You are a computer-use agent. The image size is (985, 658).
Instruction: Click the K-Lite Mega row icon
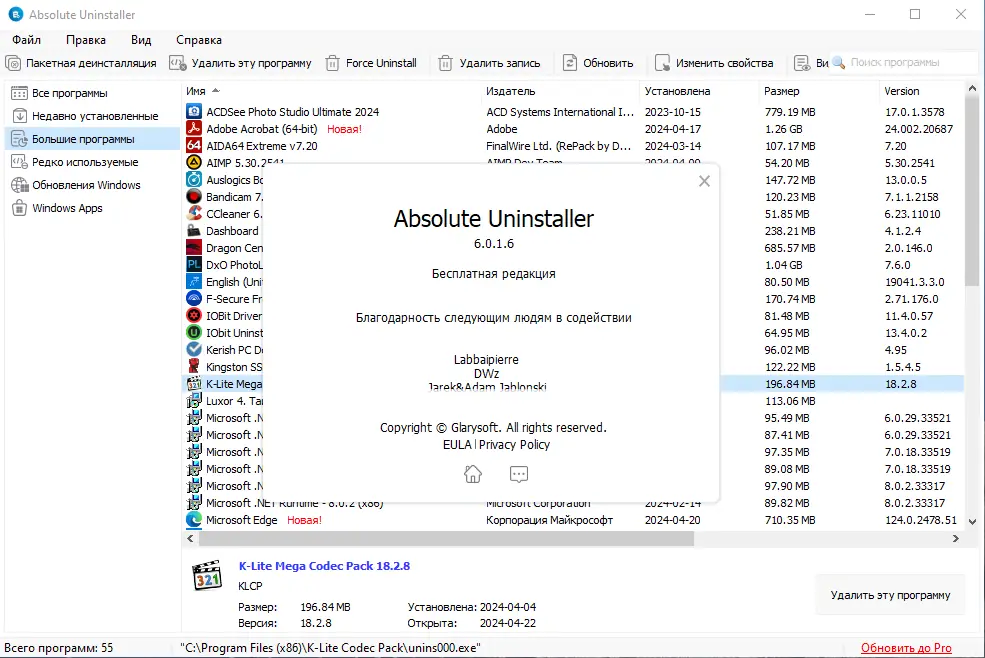click(194, 383)
